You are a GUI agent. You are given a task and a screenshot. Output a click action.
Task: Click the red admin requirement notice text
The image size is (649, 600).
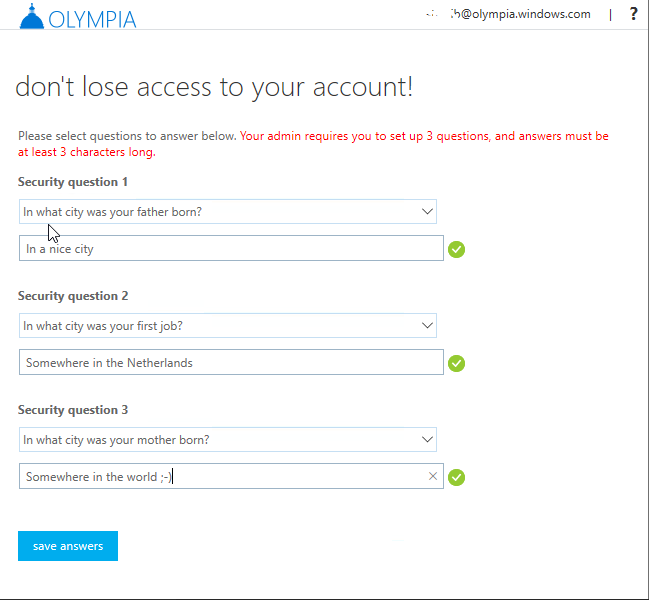point(423,136)
